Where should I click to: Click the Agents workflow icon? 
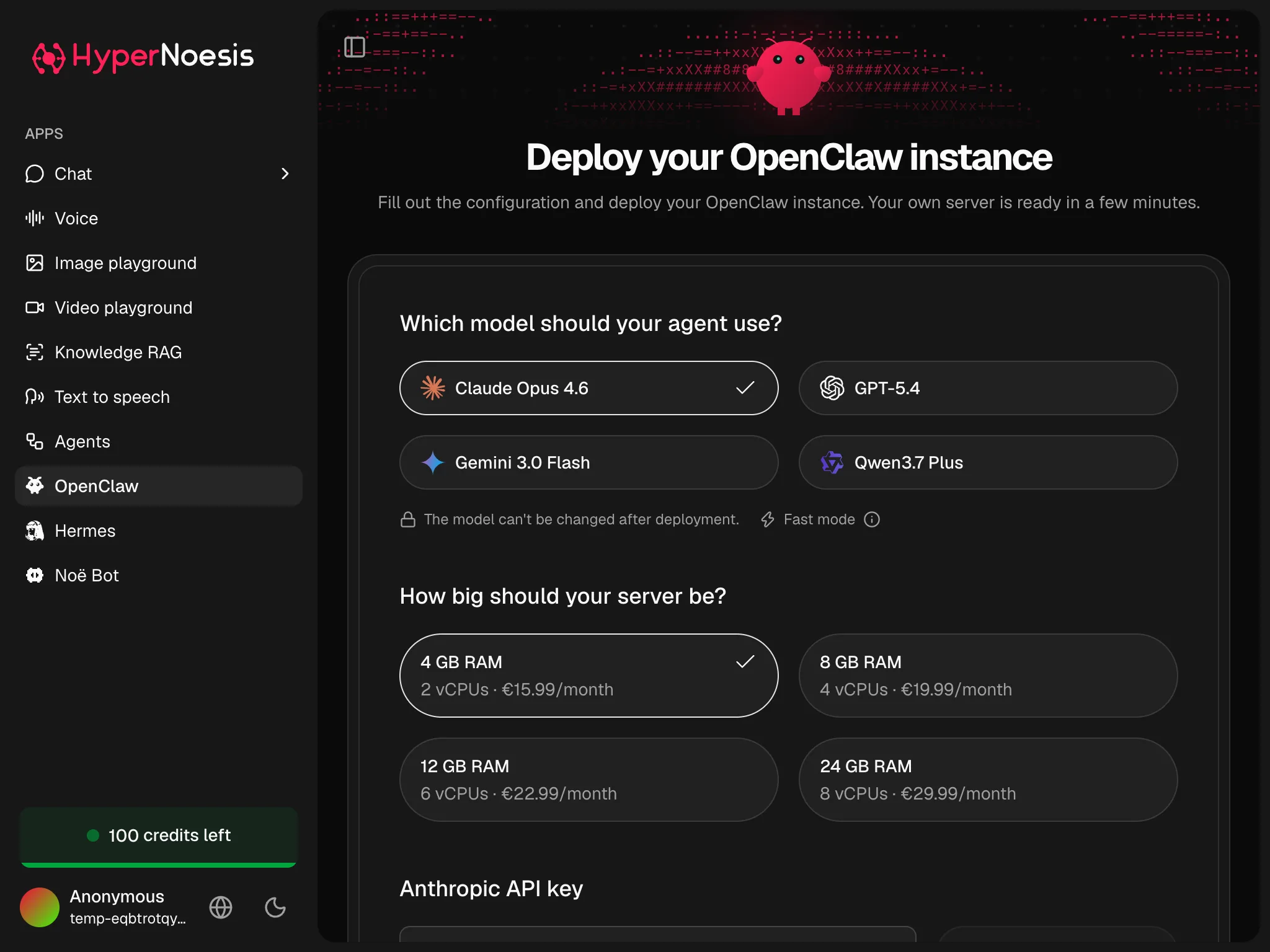pyautogui.click(x=35, y=441)
